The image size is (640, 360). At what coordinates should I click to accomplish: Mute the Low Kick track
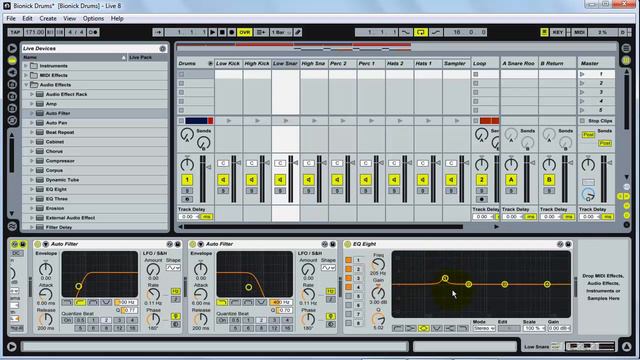coord(223,180)
